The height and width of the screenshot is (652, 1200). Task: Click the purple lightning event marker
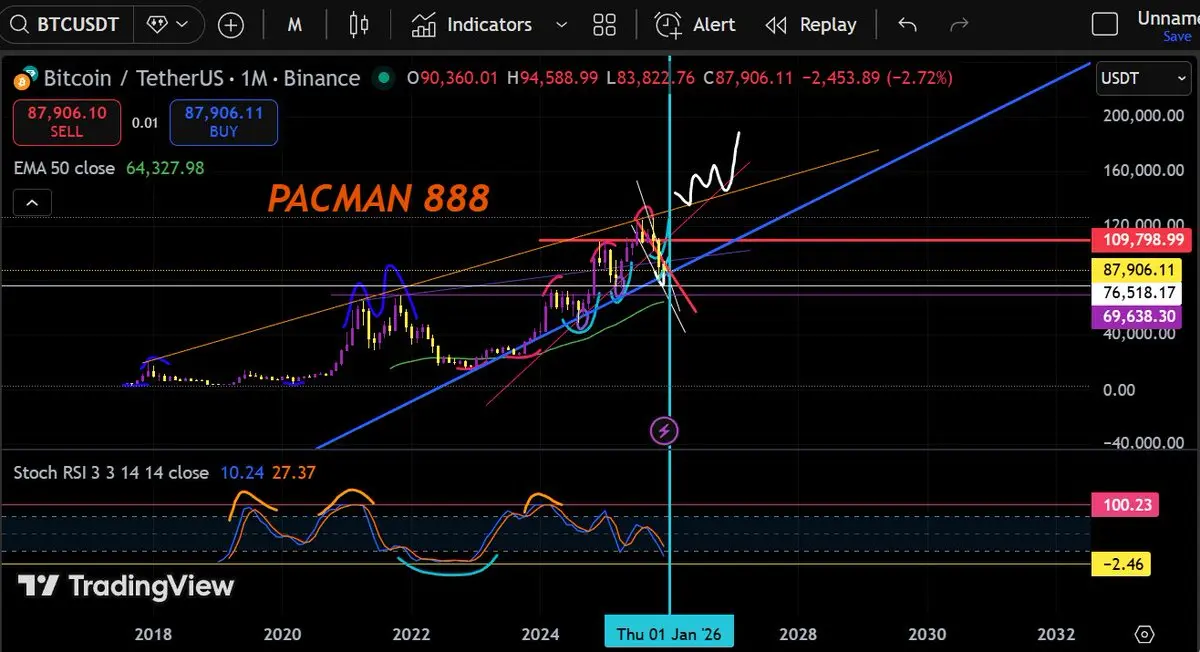tap(665, 431)
